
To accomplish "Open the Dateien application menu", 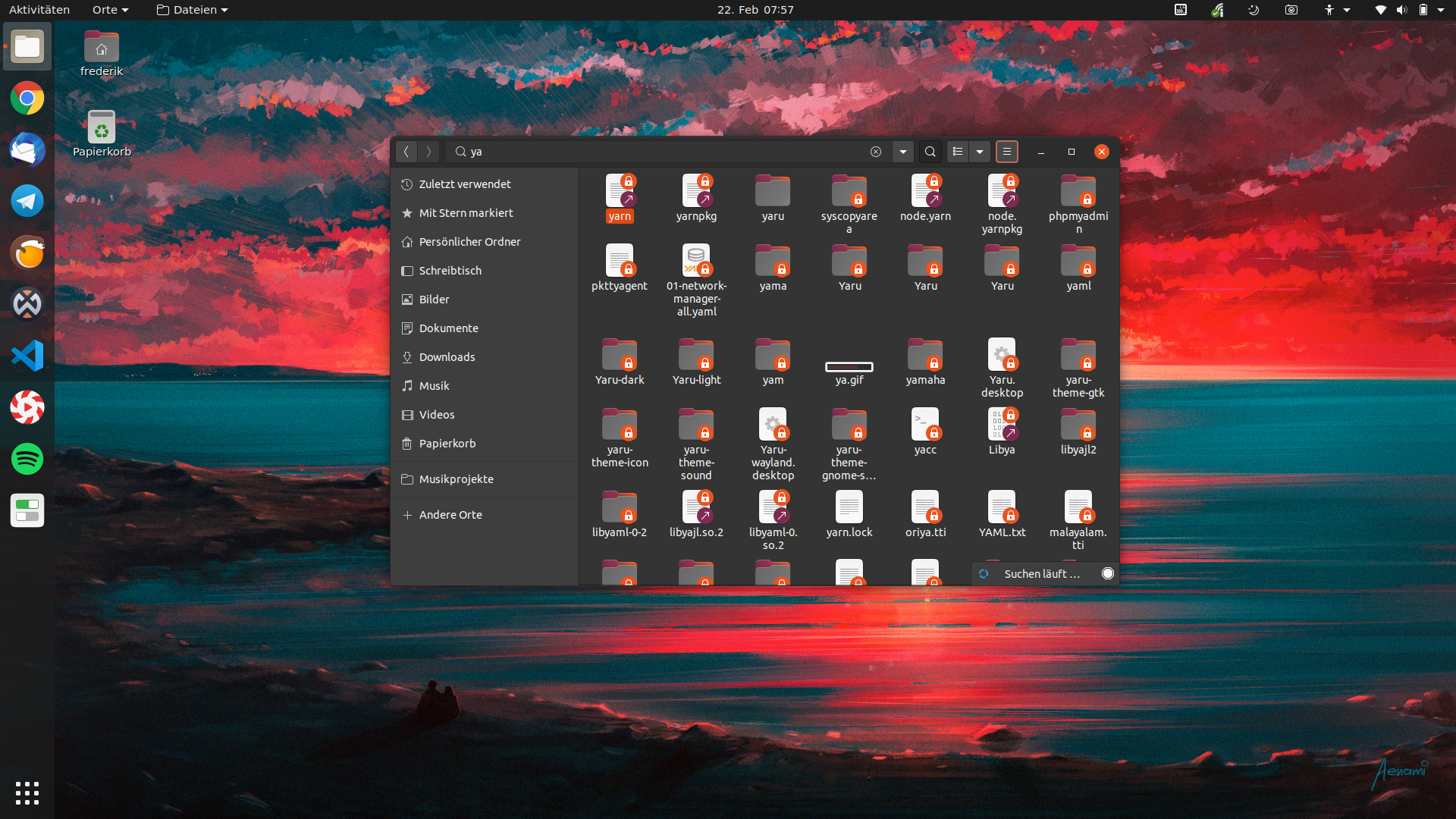I will pyautogui.click(x=192, y=10).
